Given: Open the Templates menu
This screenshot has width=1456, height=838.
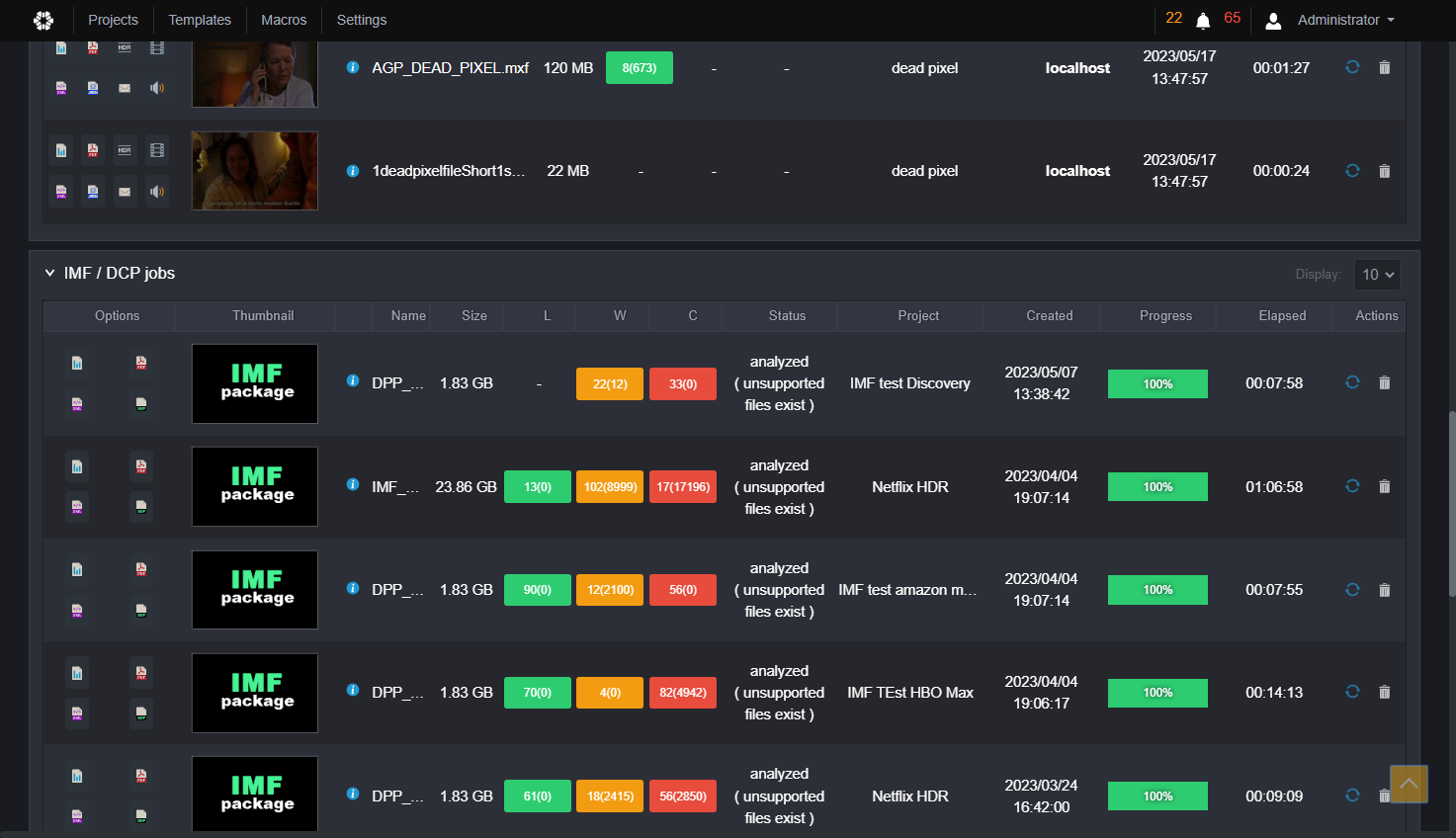Looking at the screenshot, I should 200,20.
